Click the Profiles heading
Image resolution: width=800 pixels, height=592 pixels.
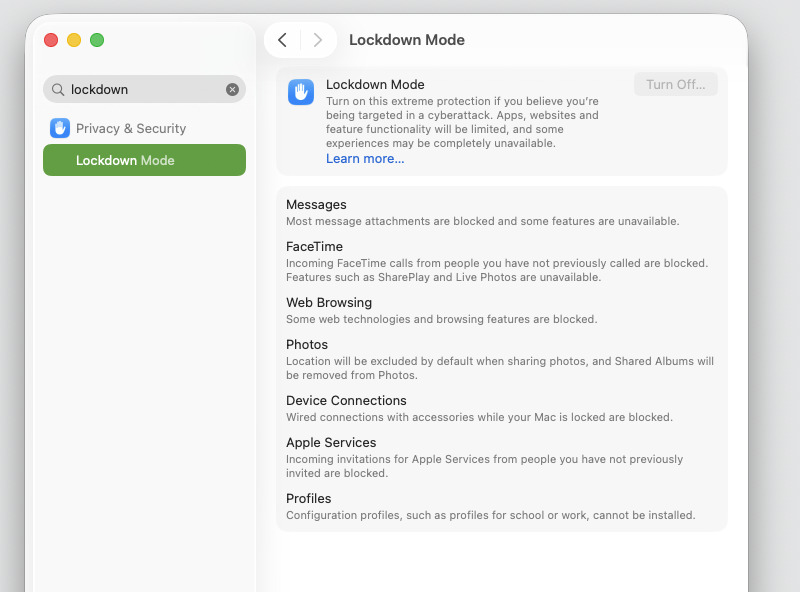click(x=308, y=499)
